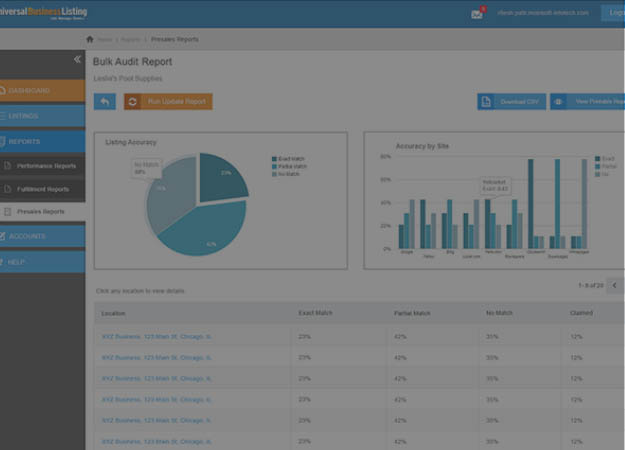
Task: Open Accounts in the sidebar
Action: click(x=43, y=236)
